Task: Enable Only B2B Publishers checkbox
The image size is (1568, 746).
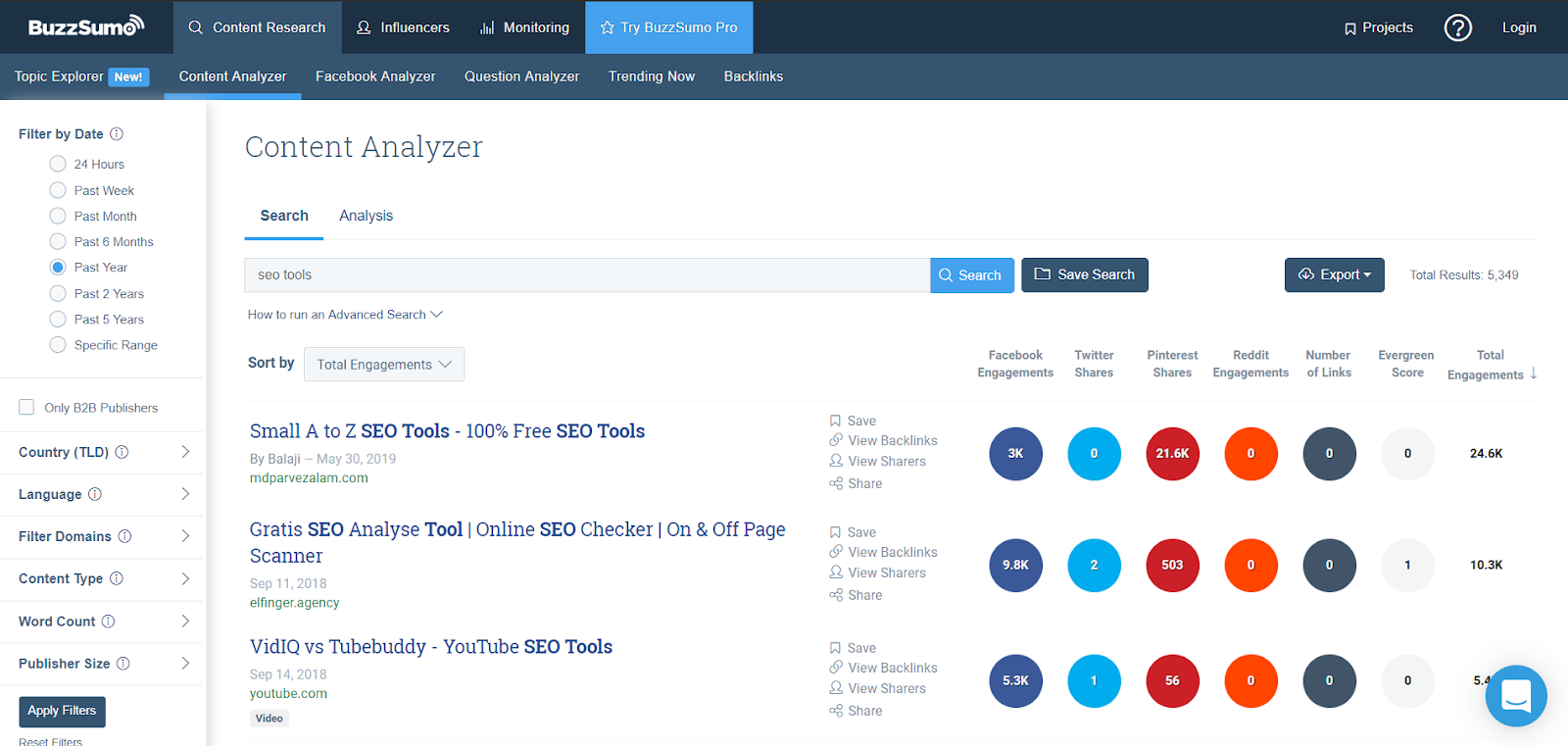Action: 26,407
